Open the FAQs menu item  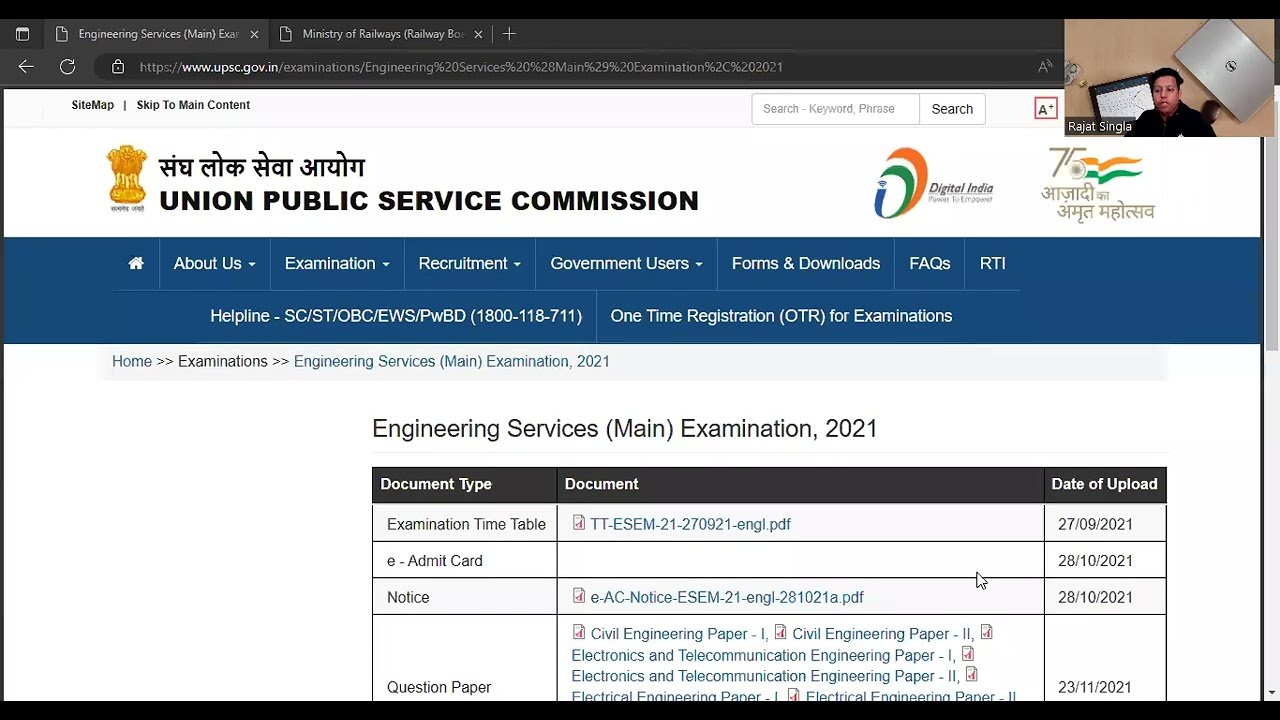click(x=930, y=263)
